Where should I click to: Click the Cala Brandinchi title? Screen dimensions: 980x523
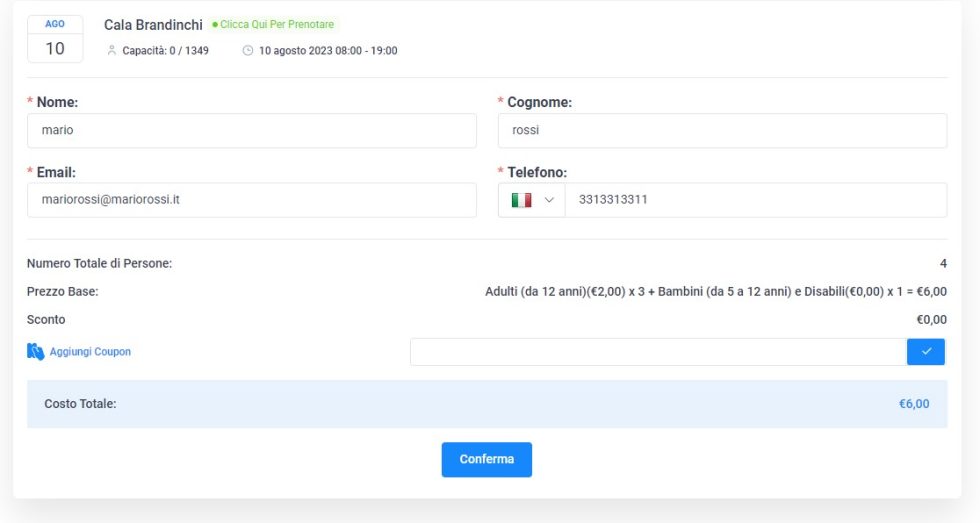coord(153,24)
